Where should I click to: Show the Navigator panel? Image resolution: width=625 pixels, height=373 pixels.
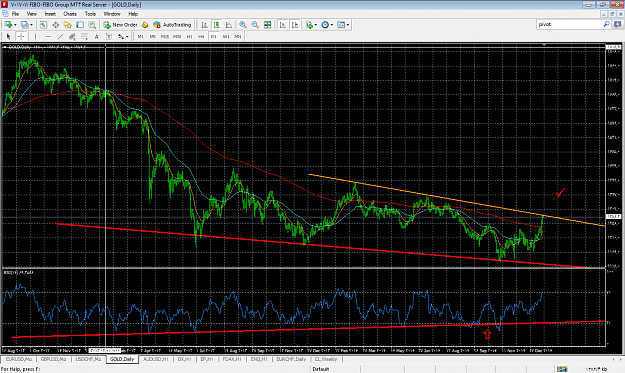click(67, 25)
